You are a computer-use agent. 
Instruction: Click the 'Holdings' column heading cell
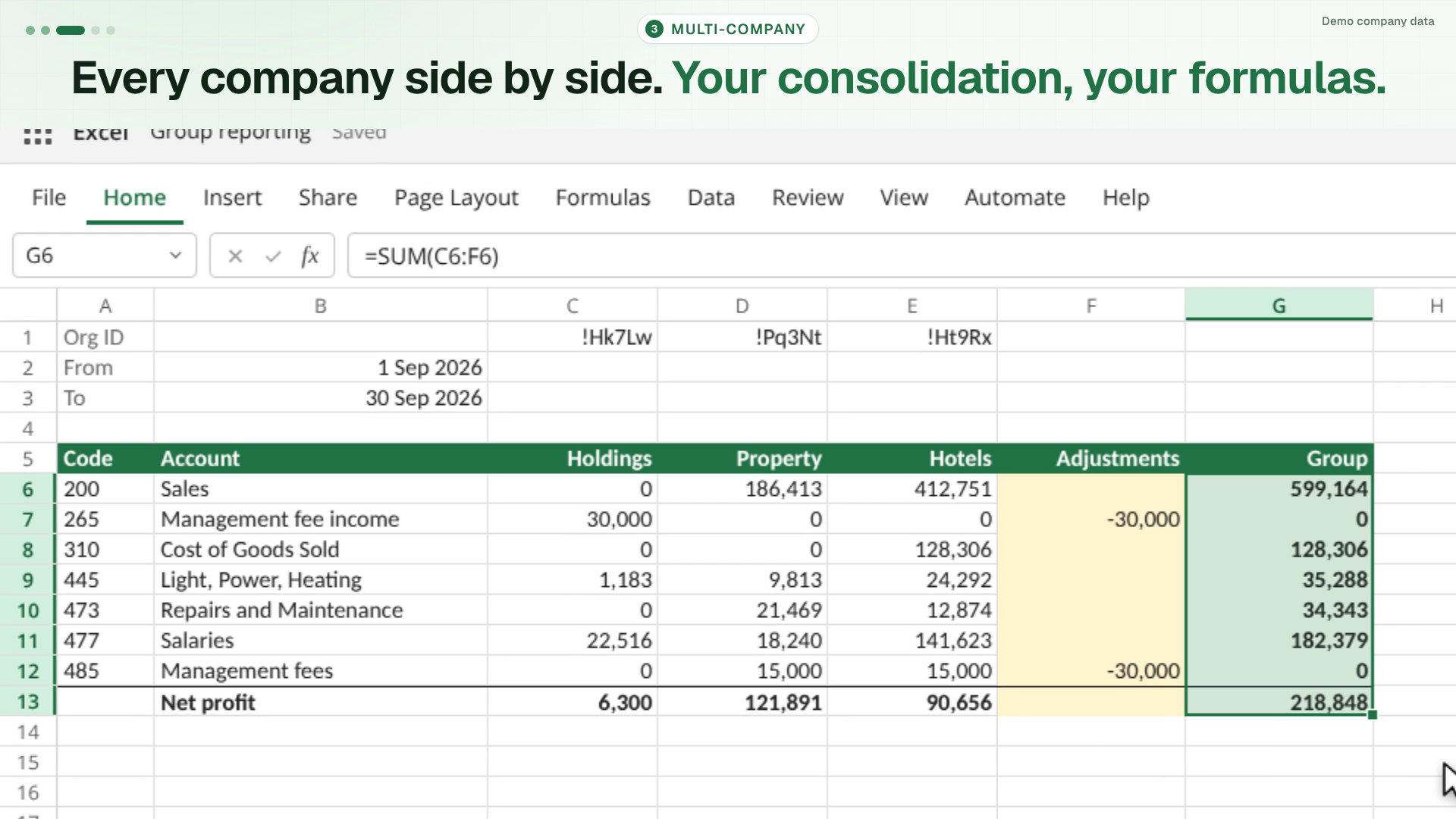point(573,459)
